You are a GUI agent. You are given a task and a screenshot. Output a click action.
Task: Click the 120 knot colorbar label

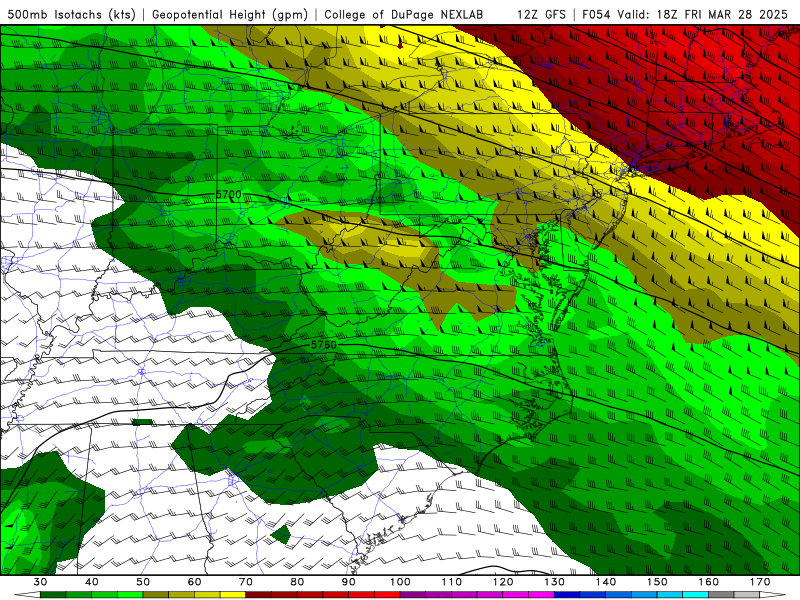(503, 582)
